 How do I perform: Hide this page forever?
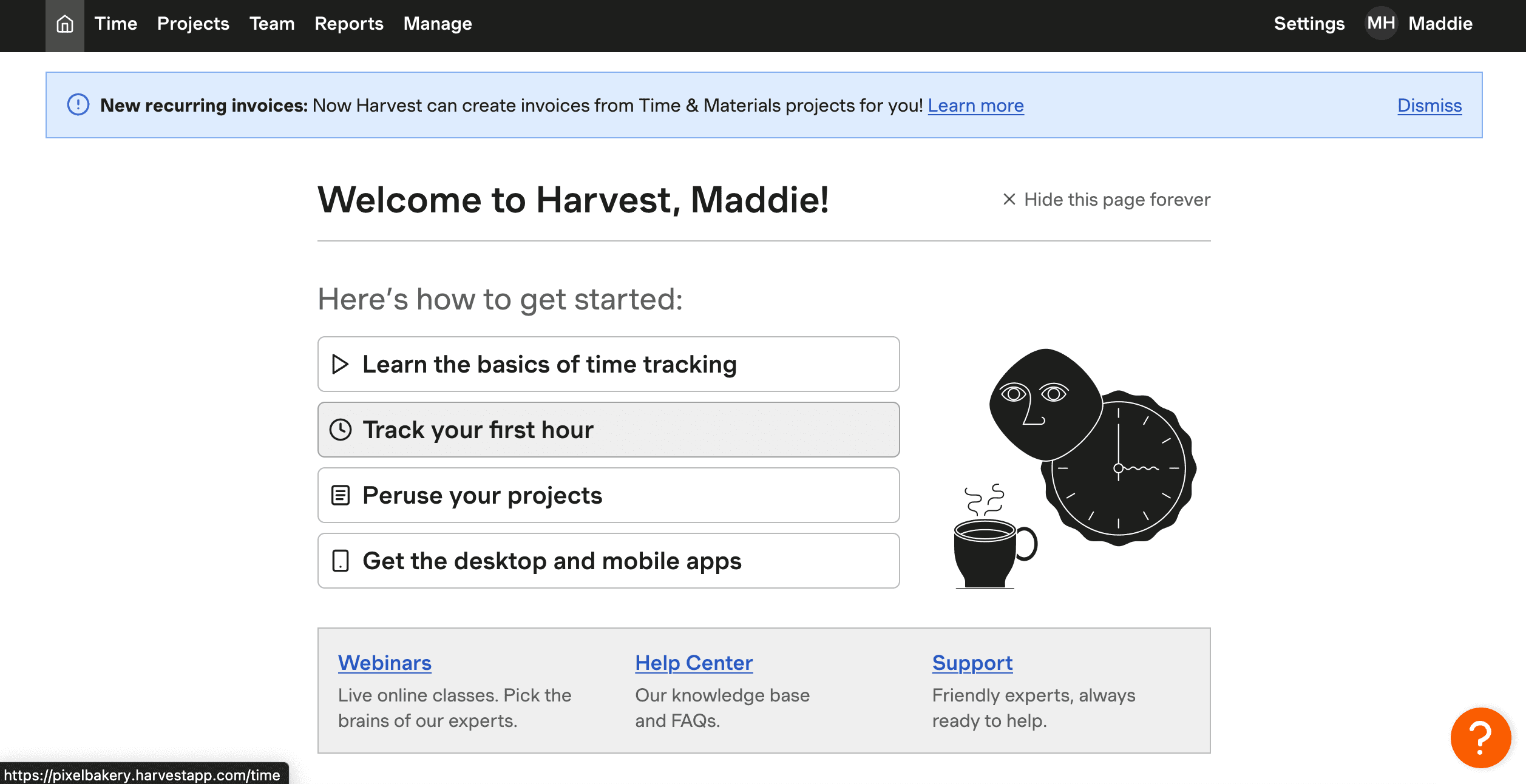[x=1106, y=200]
